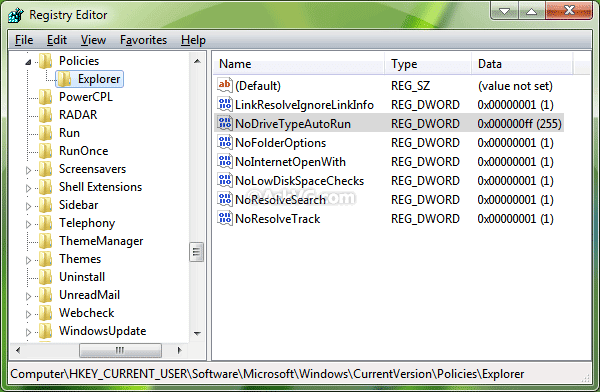This screenshot has width=600, height=392.
Task: Select the NoDriveTypeAutoRun value name
Action: tap(293, 124)
